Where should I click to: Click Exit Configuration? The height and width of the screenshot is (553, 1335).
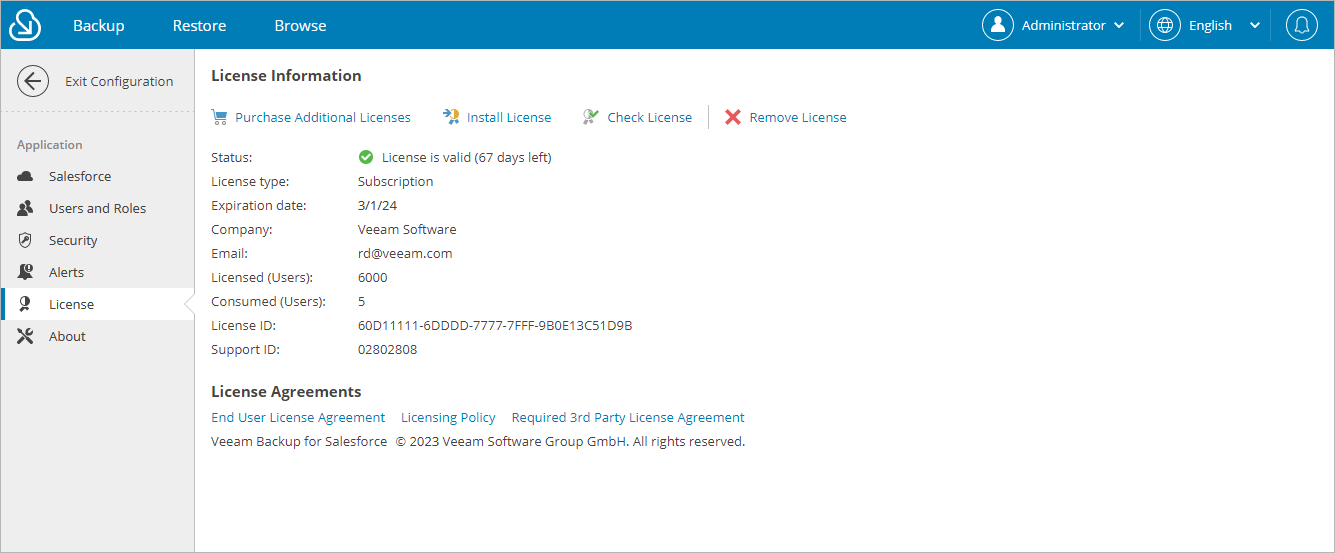click(119, 81)
